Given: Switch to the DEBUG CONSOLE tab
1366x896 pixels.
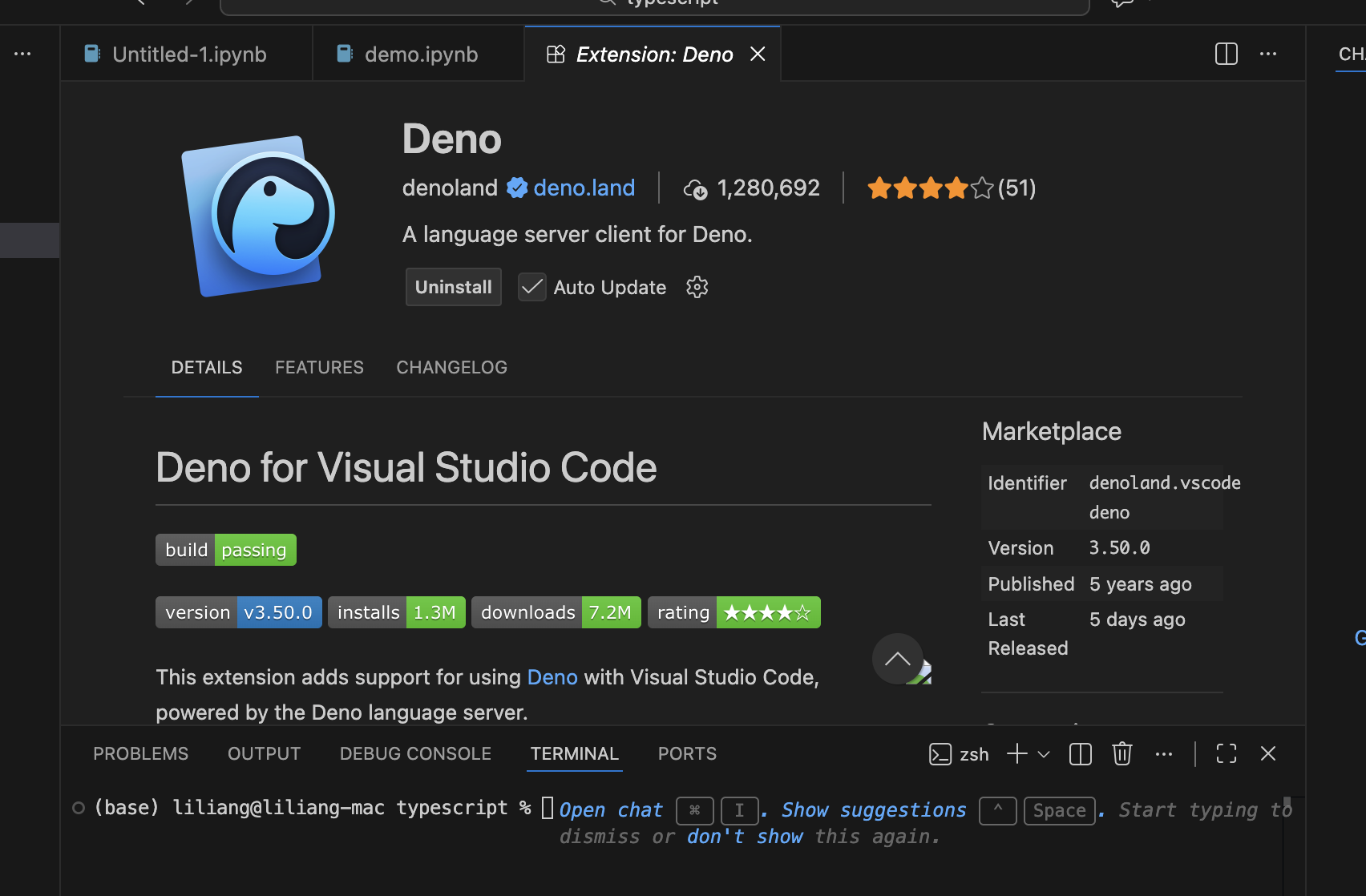Looking at the screenshot, I should (415, 753).
